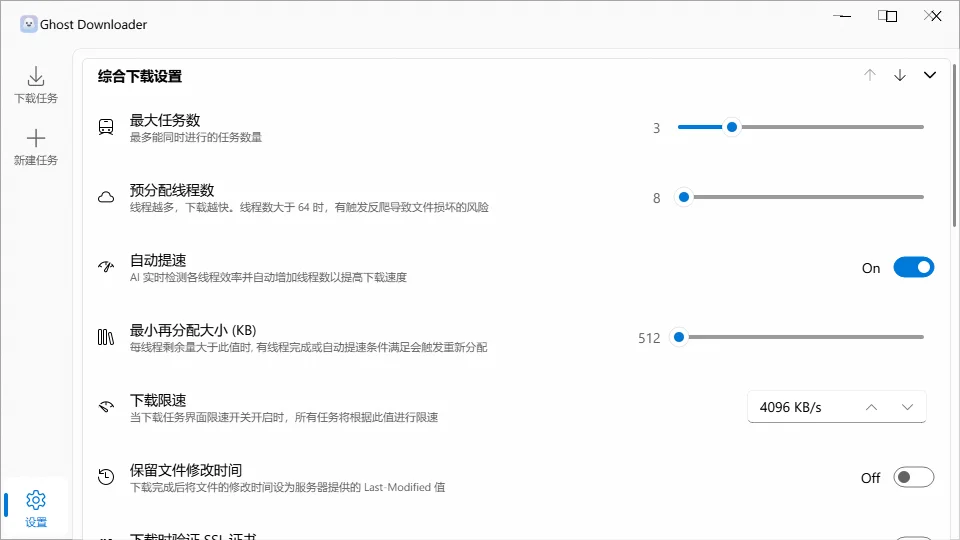960x540 pixels.
Task: Maximize the Ghost Downloader window
Action: [887, 16]
